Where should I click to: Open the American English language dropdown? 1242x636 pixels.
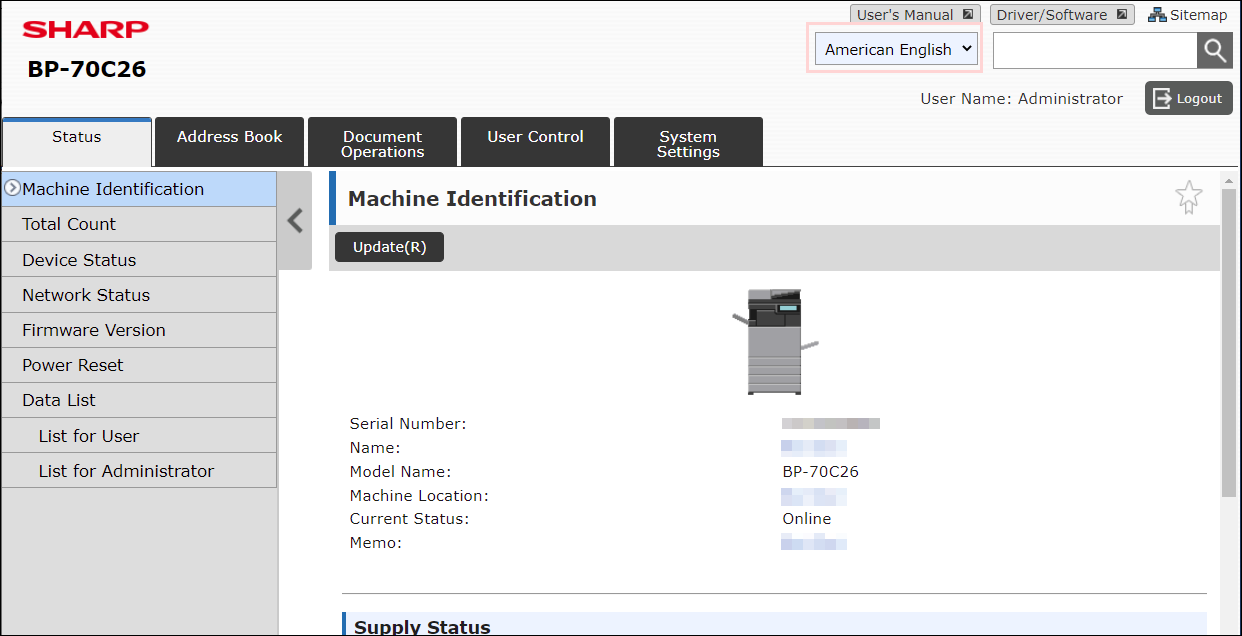click(896, 49)
